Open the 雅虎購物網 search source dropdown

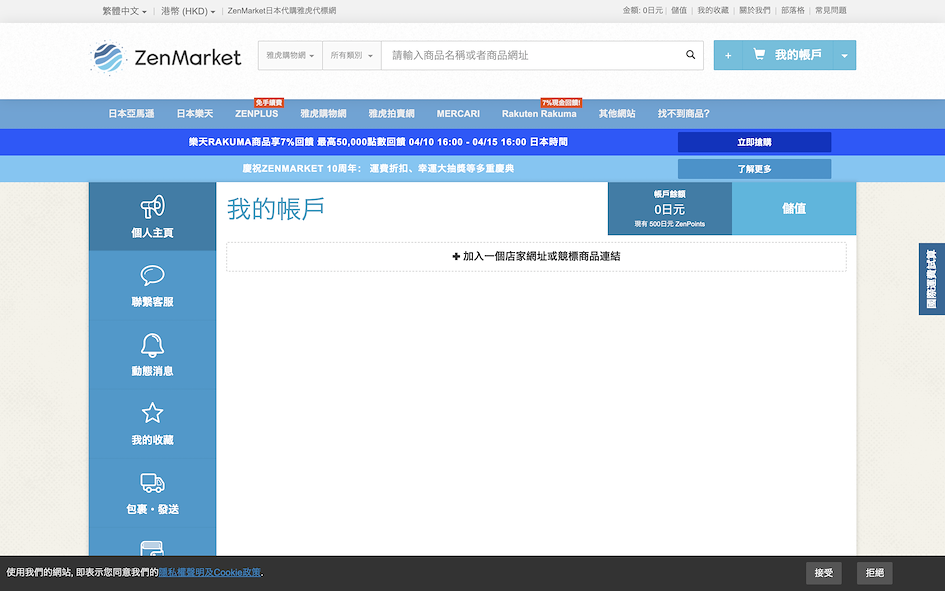click(290, 55)
